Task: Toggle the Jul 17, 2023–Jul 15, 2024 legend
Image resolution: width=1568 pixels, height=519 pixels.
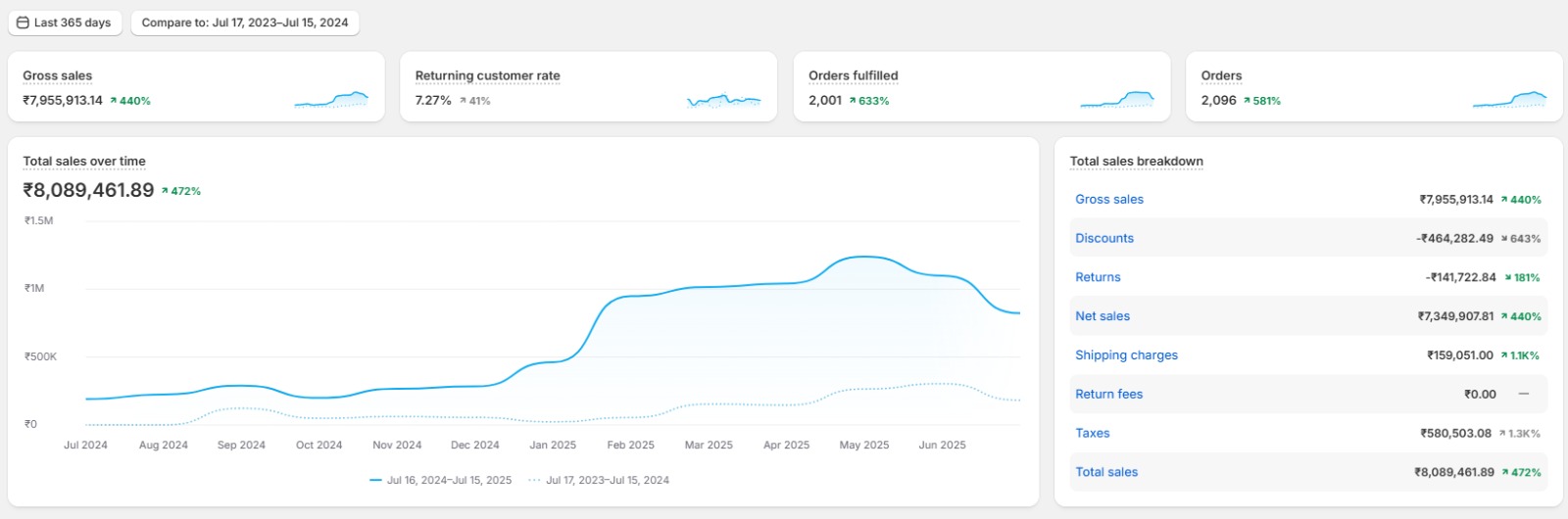Action: 599,480
